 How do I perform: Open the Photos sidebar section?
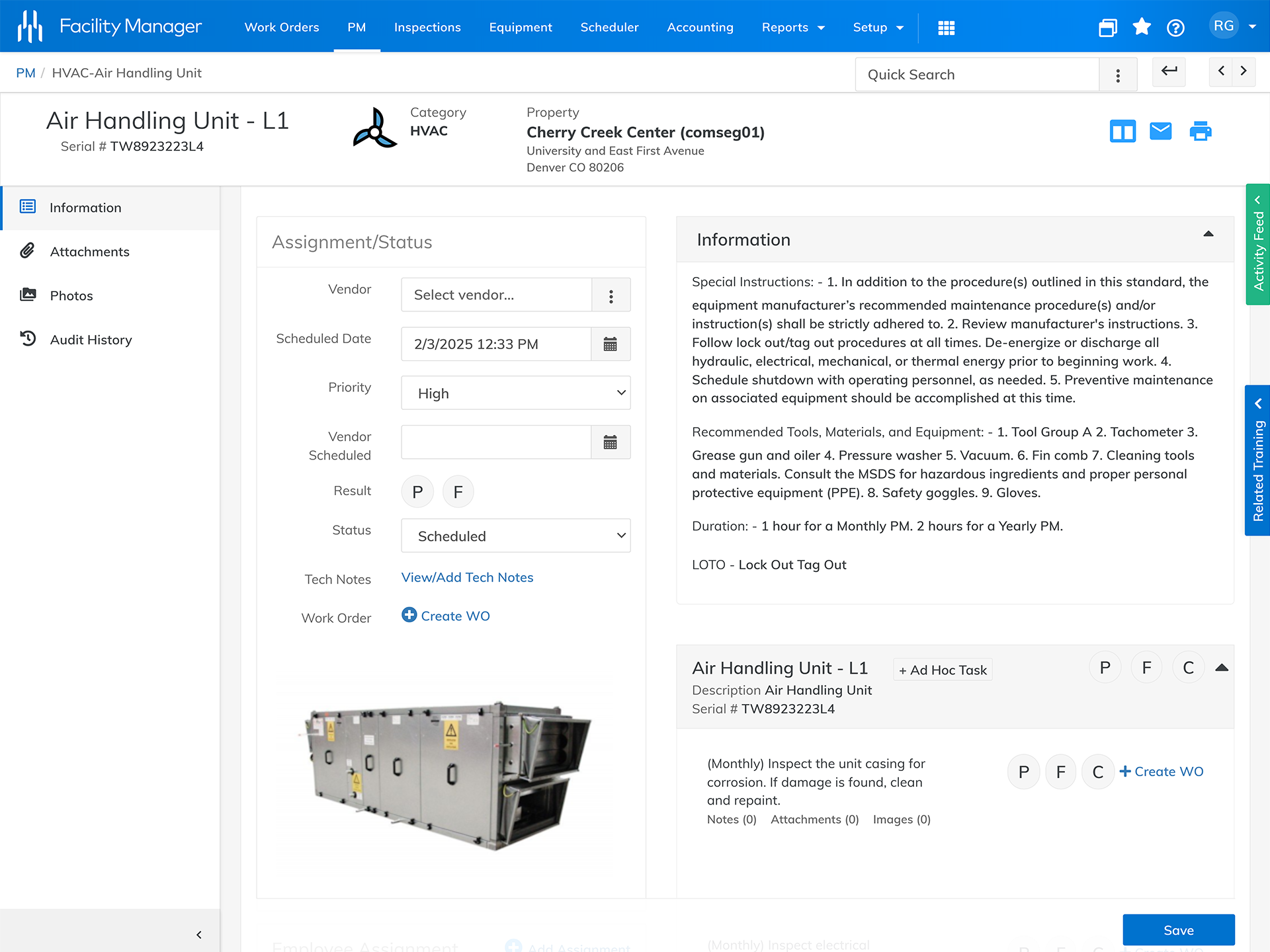pyautogui.click(x=71, y=296)
